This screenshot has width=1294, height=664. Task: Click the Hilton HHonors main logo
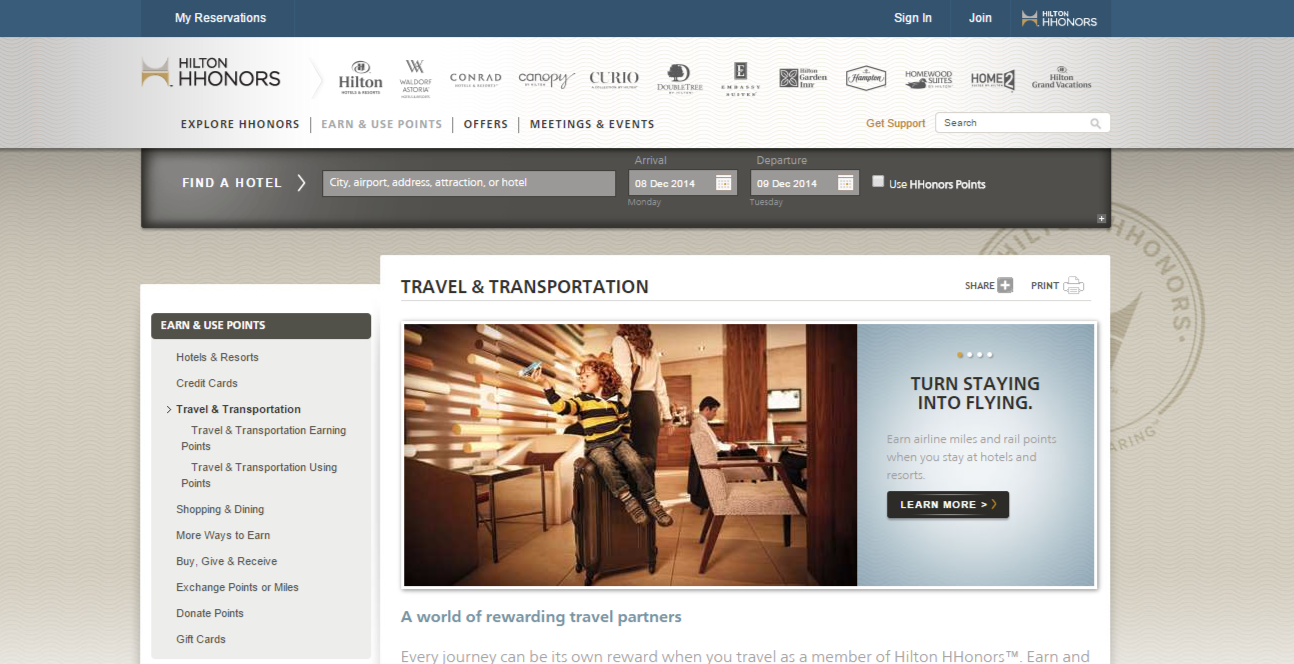tap(211, 72)
